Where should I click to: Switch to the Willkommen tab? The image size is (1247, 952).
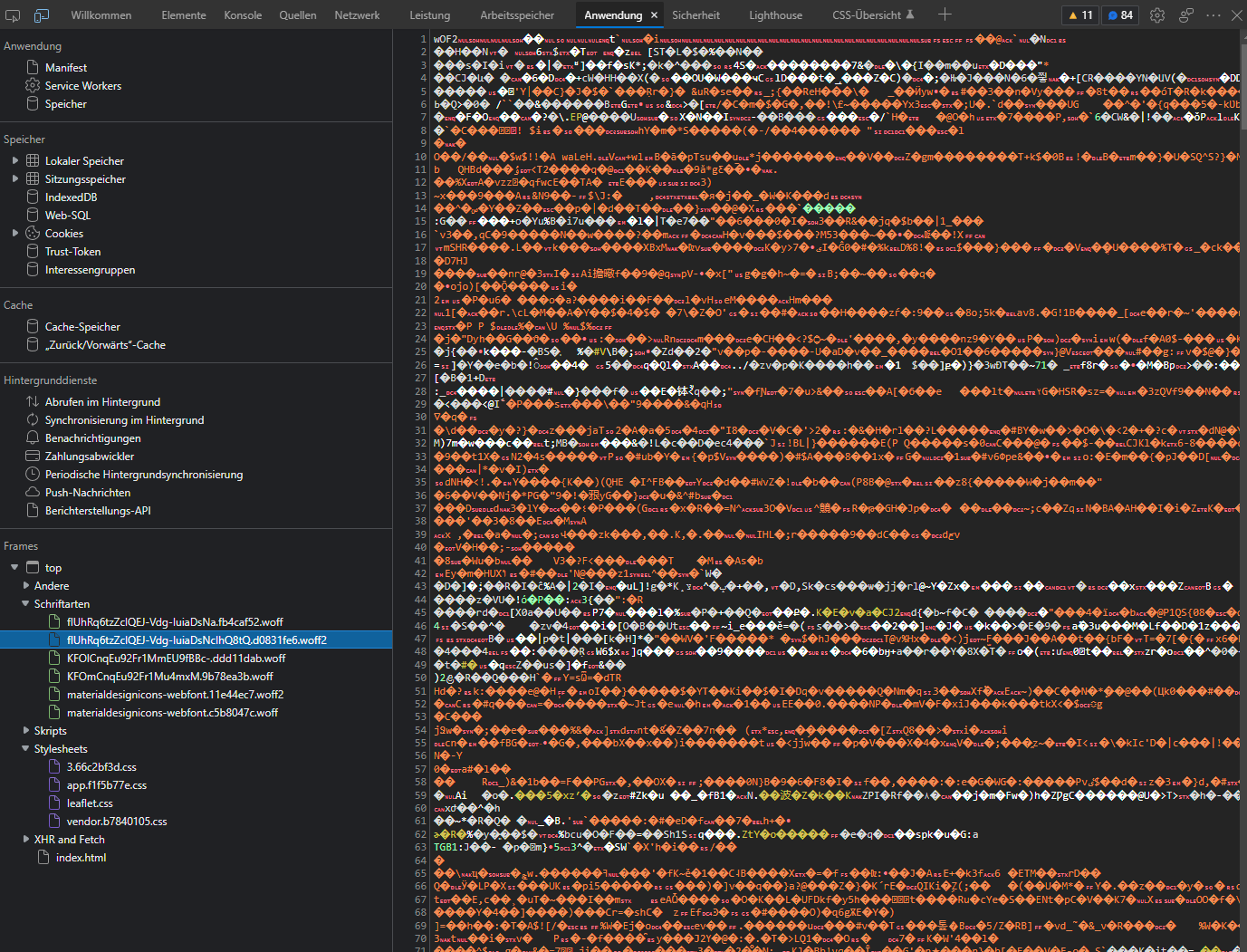pyautogui.click(x=101, y=15)
